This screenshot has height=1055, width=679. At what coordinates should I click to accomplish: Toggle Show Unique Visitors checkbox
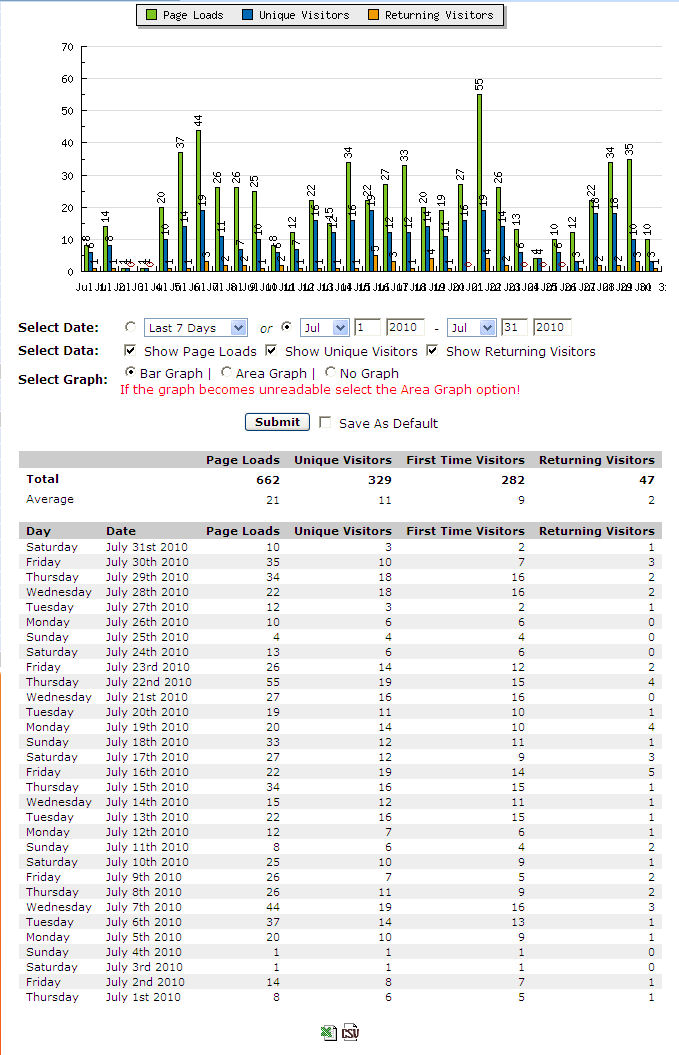pyautogui.click(x=271, y=351)
